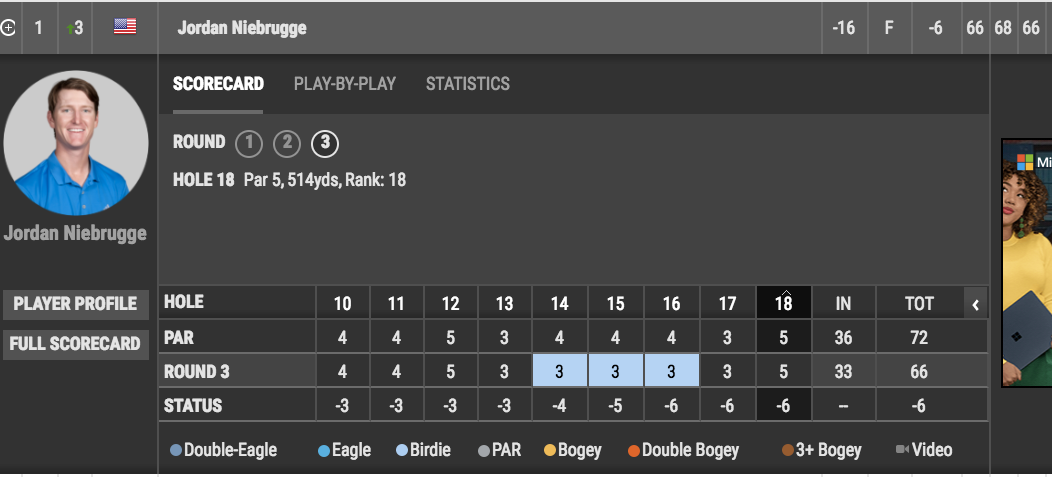
Task: Select hole 14 column header
Action: (x=559, y=303)
